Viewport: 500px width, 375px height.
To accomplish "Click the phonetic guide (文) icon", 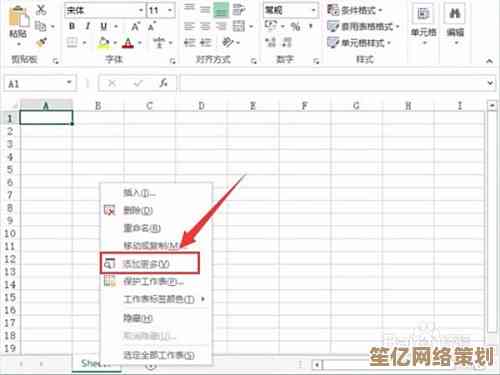I will pyautogui.click(x=159, y=43).
